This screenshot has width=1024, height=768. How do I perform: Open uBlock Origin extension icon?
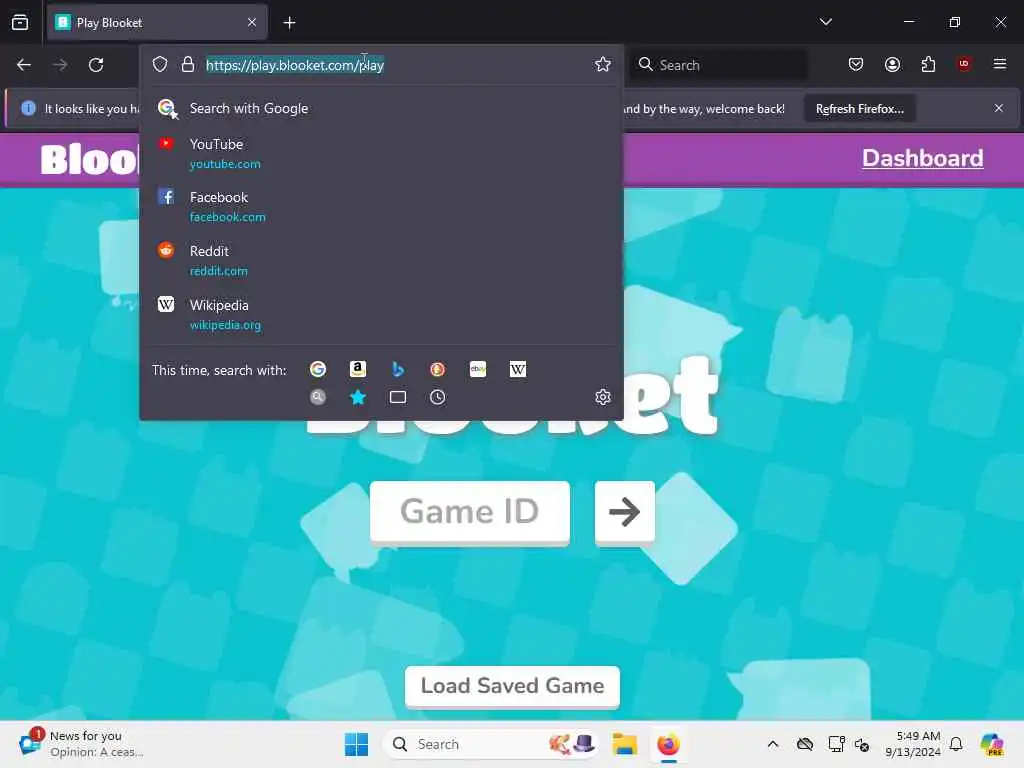pos(964,63)
